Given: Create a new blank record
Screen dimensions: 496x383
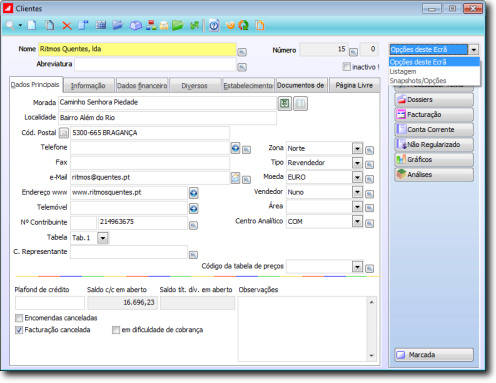Looking at the screenshot, I should coord(32,25).
